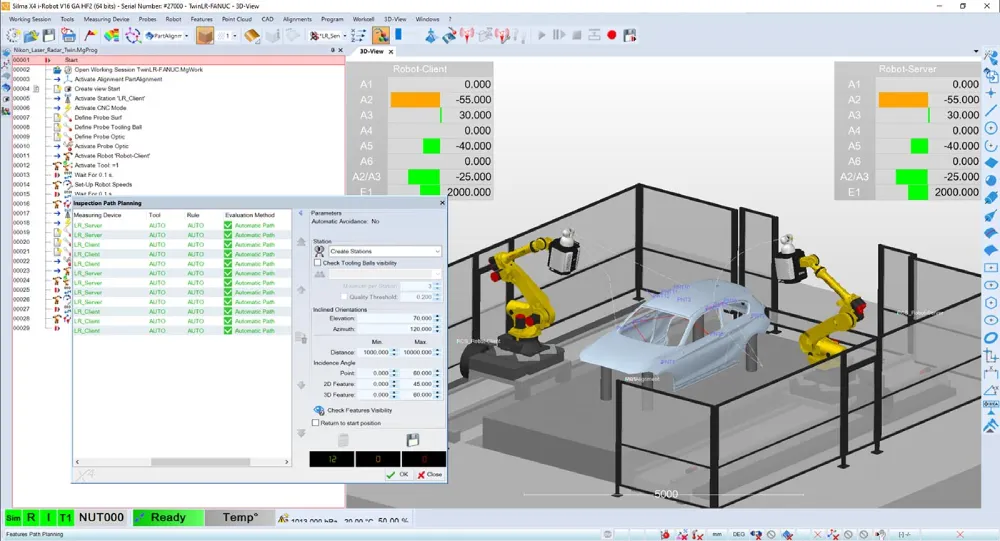Click the red record button in toolbar

(612, 35)
